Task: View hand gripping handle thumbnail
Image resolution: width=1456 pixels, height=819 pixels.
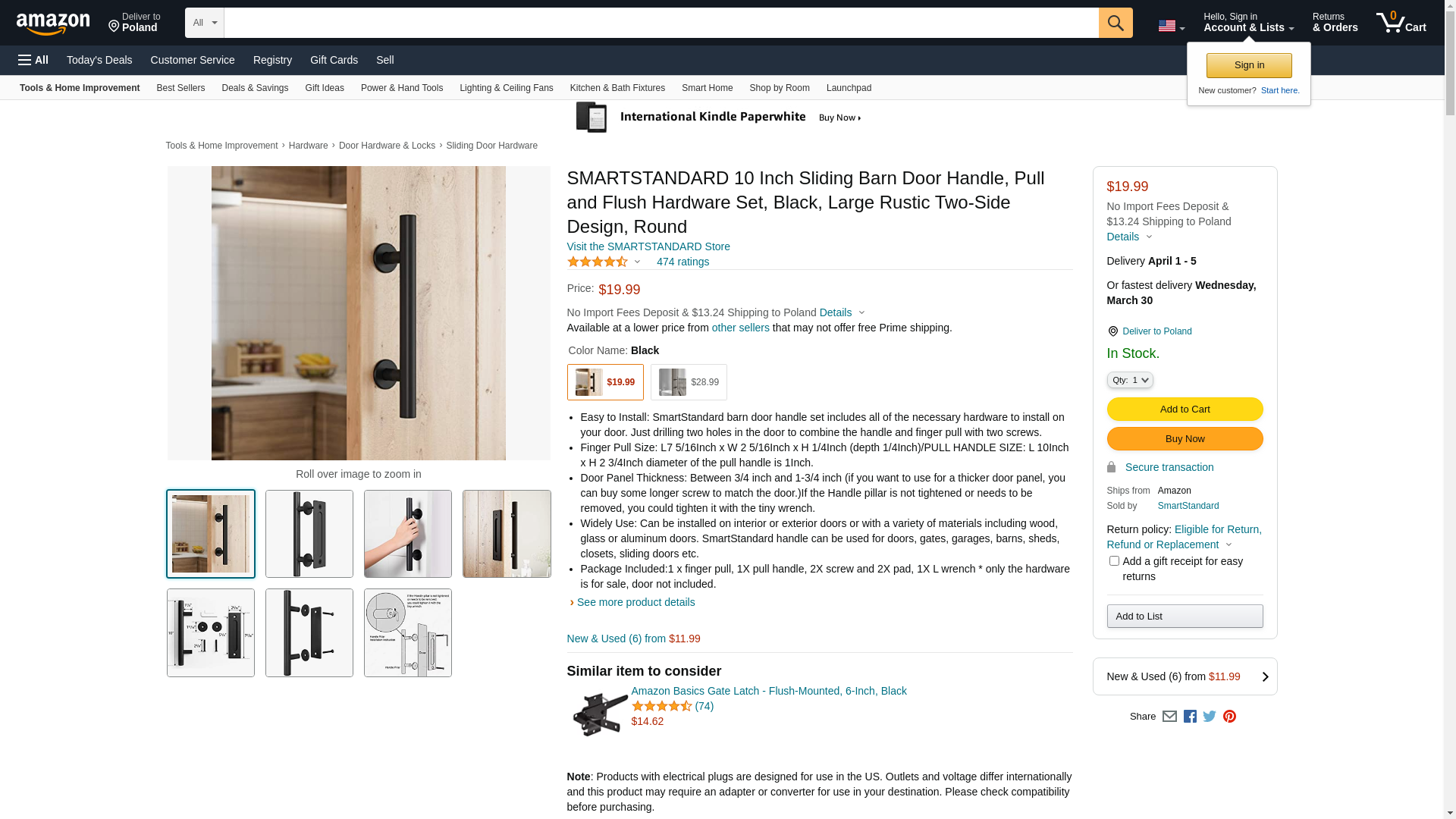Action: (407, 534)
